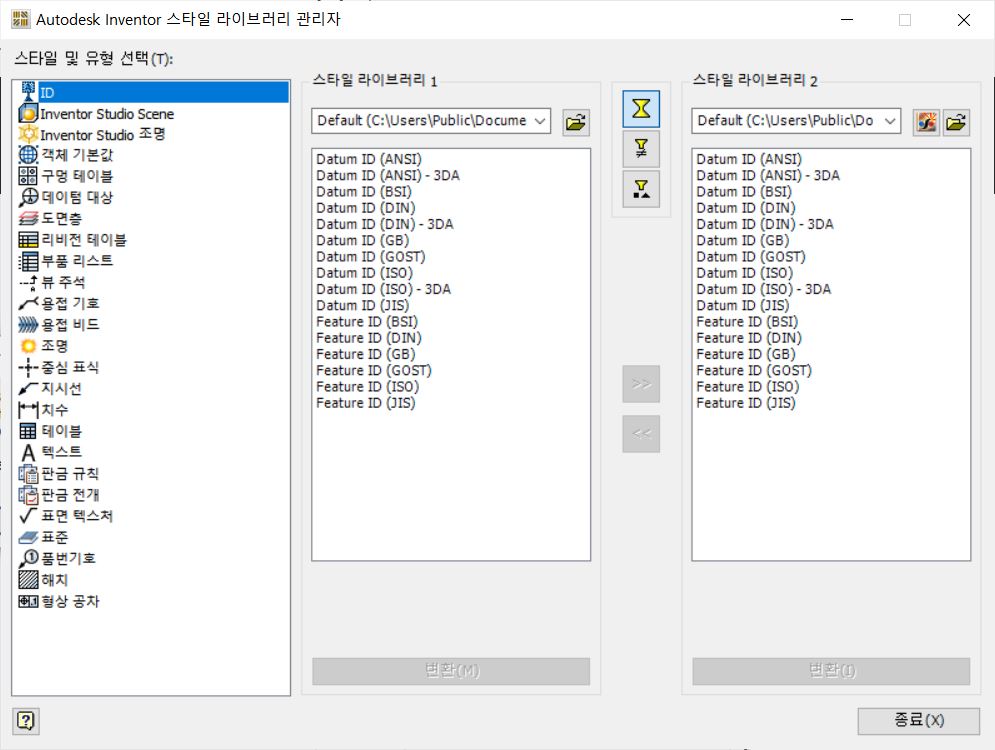Click the >> copy to library 2 button
The image size is (995, 750).
pyautogui.click(x=641, y=384)
